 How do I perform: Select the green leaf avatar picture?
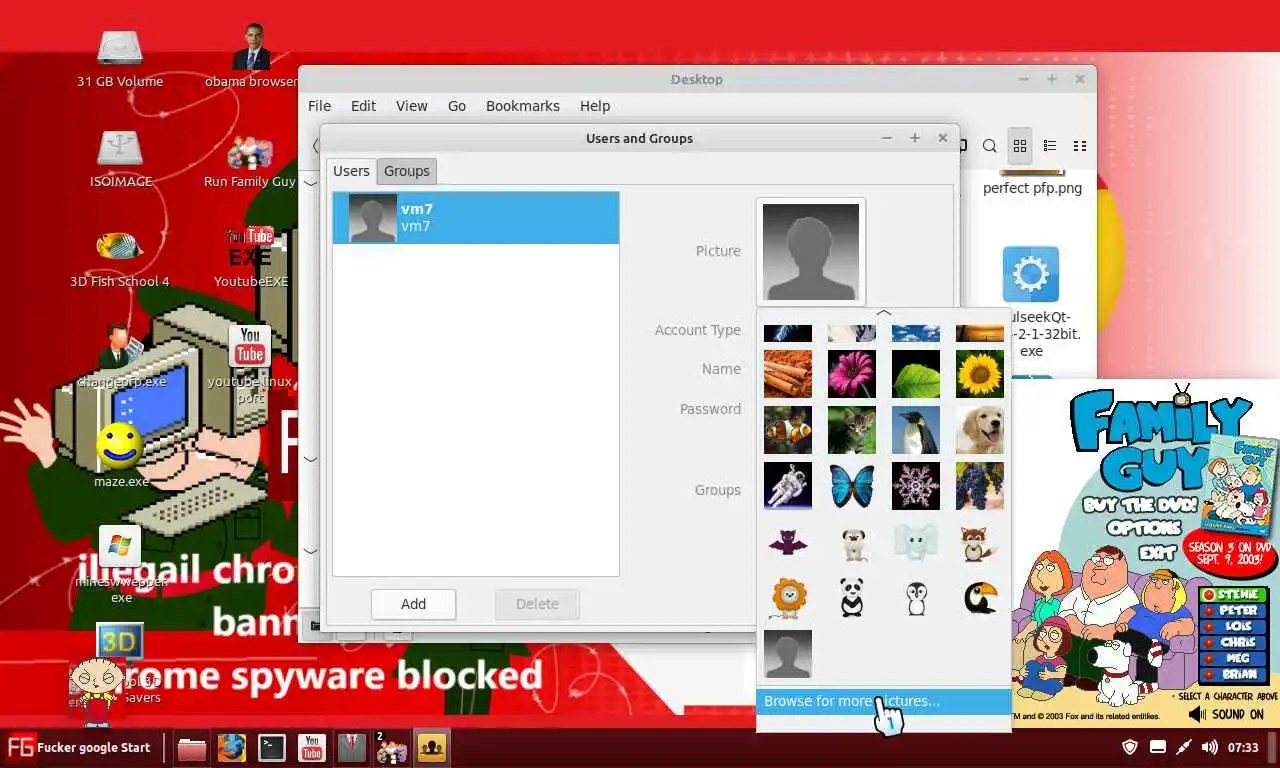916,374
